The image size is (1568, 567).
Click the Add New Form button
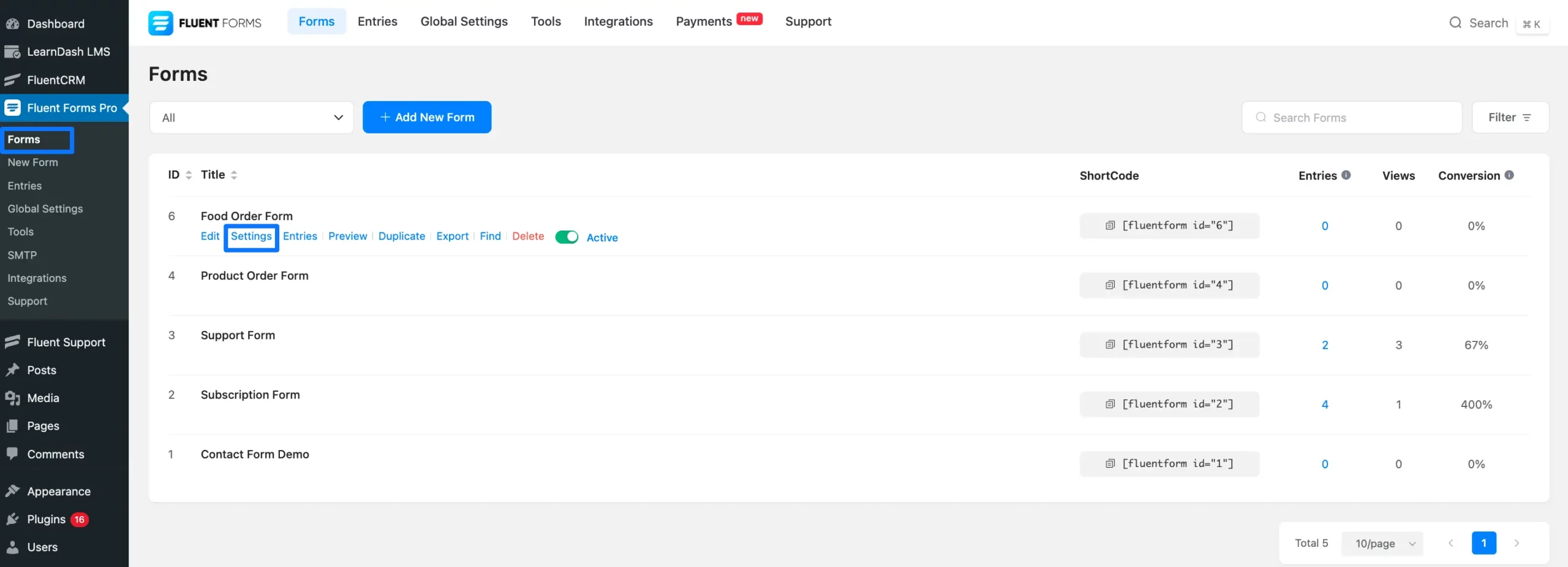pos(427,117)
